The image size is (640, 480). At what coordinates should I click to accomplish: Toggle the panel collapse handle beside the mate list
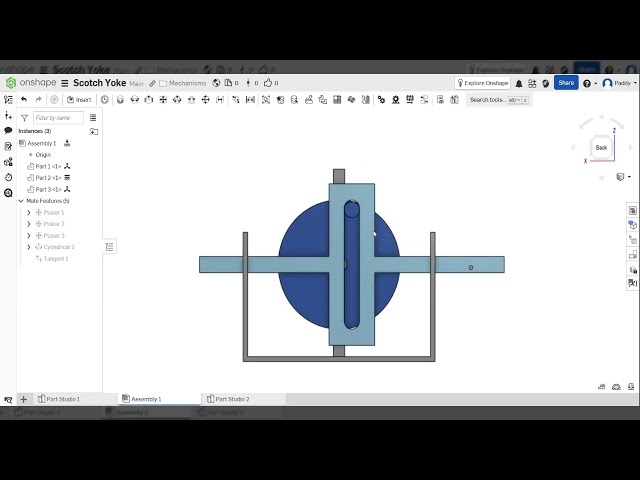109,247
